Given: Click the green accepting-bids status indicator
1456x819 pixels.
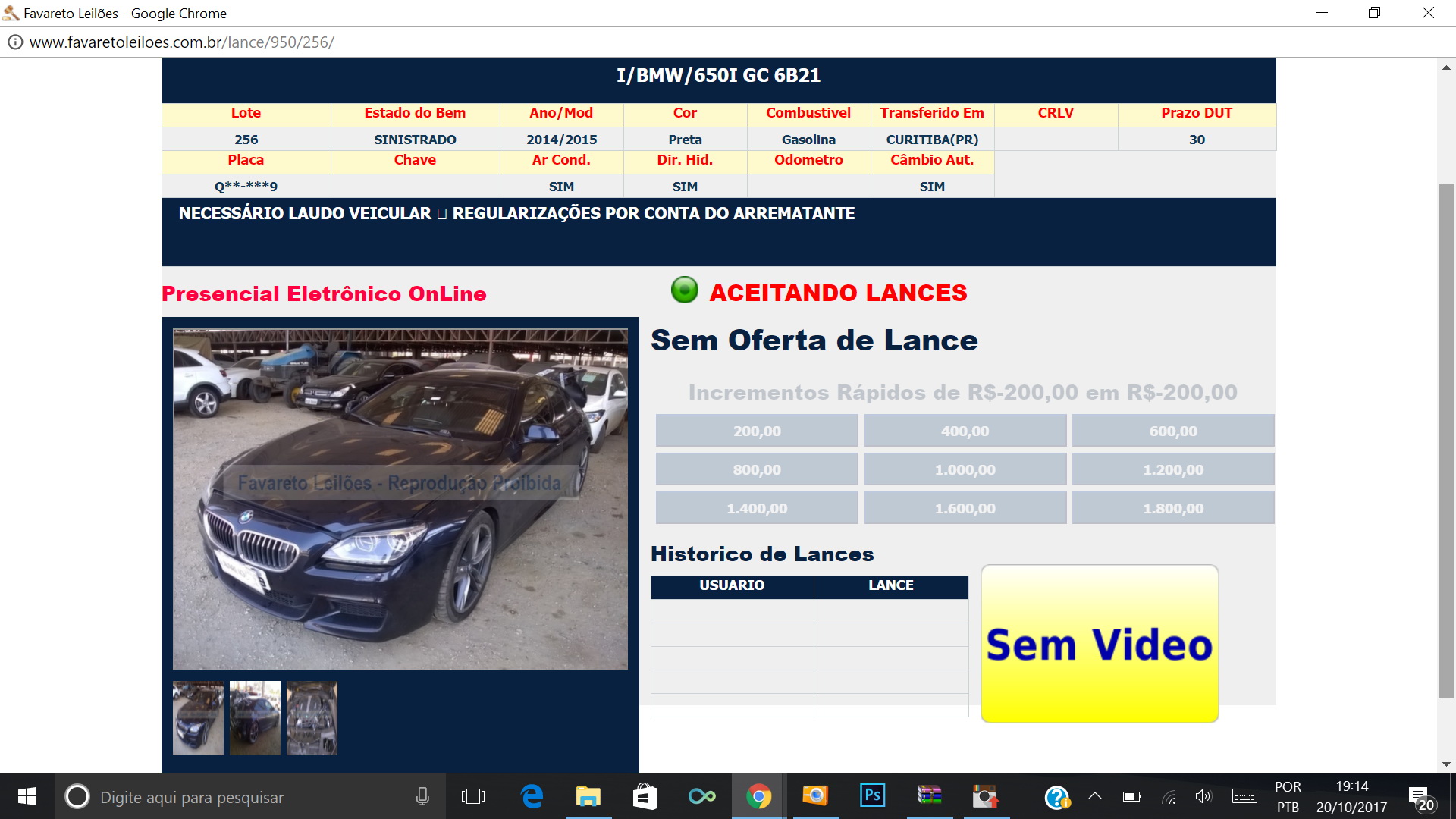Looking at the screenshot, I should [x=684, y=290].
